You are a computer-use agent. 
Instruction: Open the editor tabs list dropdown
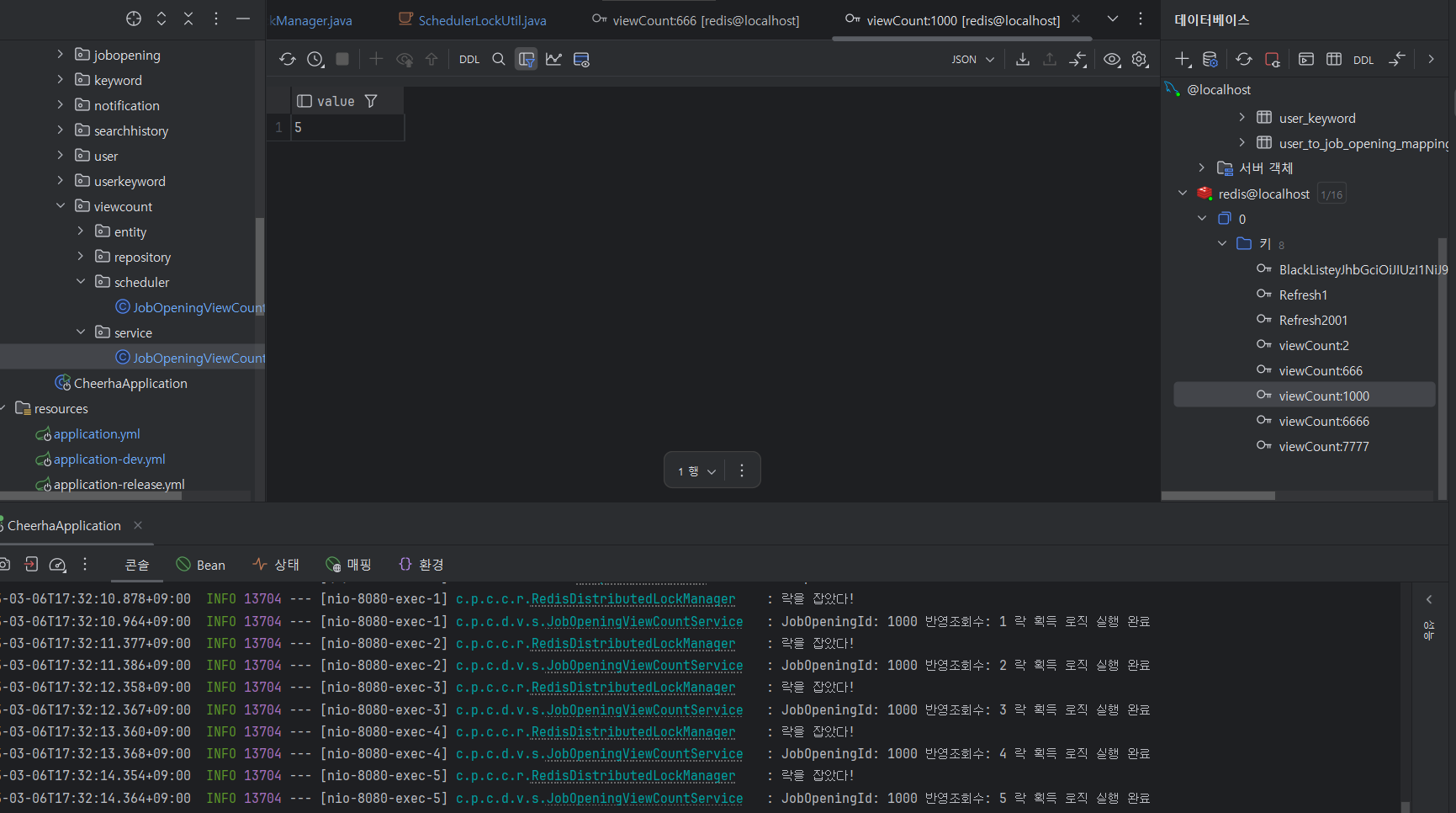point(1113,19)
